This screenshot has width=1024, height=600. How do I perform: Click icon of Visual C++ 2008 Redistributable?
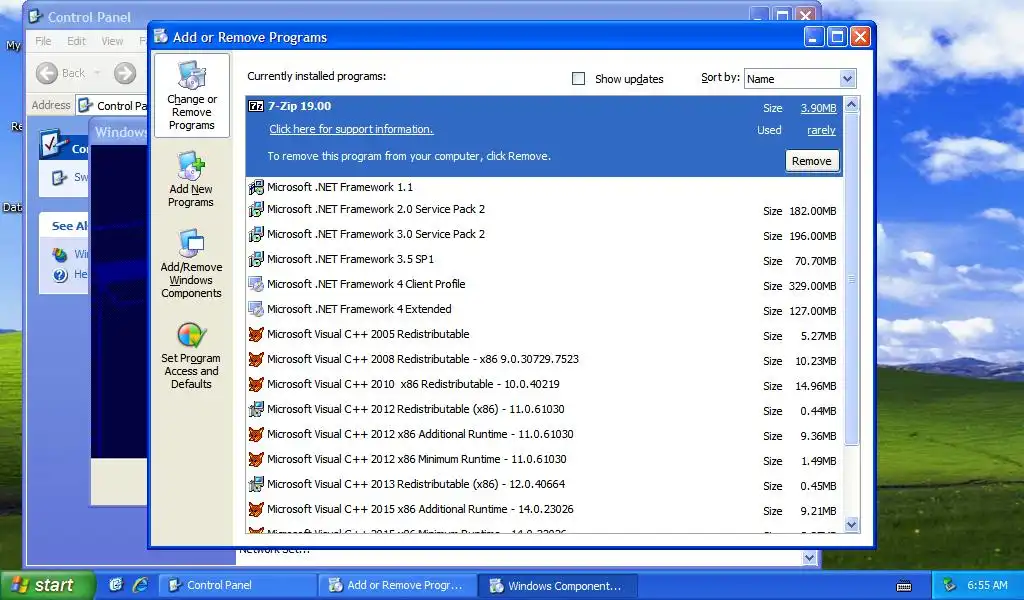coord(256,359)
